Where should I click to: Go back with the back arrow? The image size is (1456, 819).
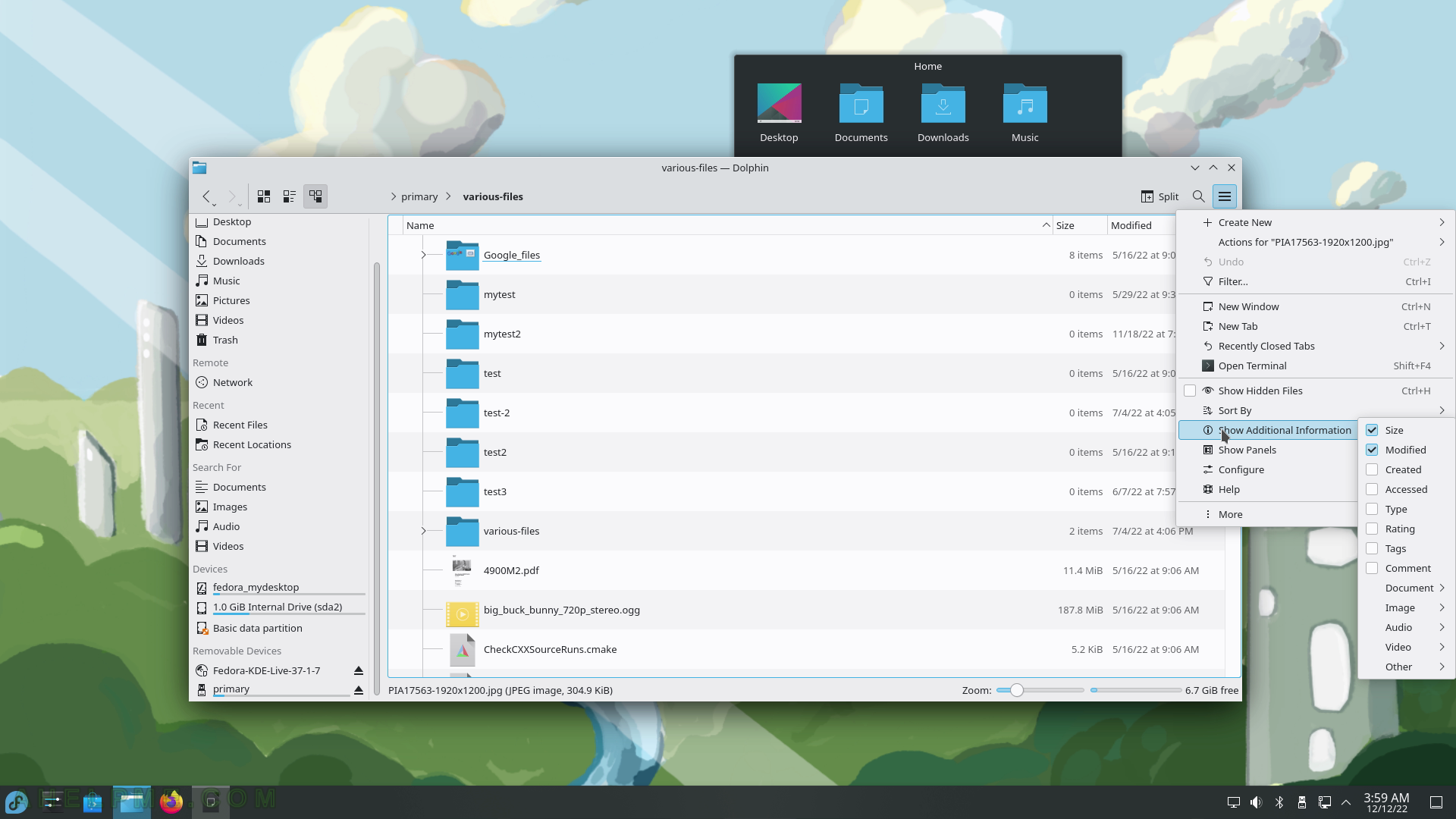[206, 196]
